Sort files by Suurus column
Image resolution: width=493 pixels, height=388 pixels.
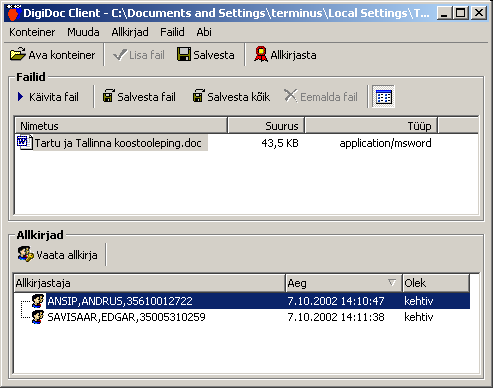point(266,126)
